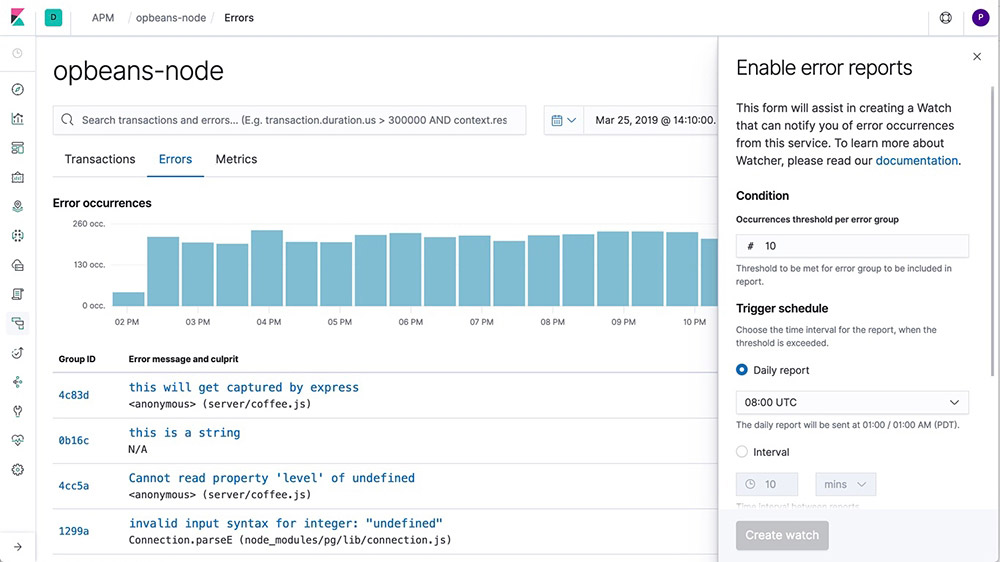Open 'this will get captured by express' error
The width and height of the screenshot is (1000, 562).
244,387
